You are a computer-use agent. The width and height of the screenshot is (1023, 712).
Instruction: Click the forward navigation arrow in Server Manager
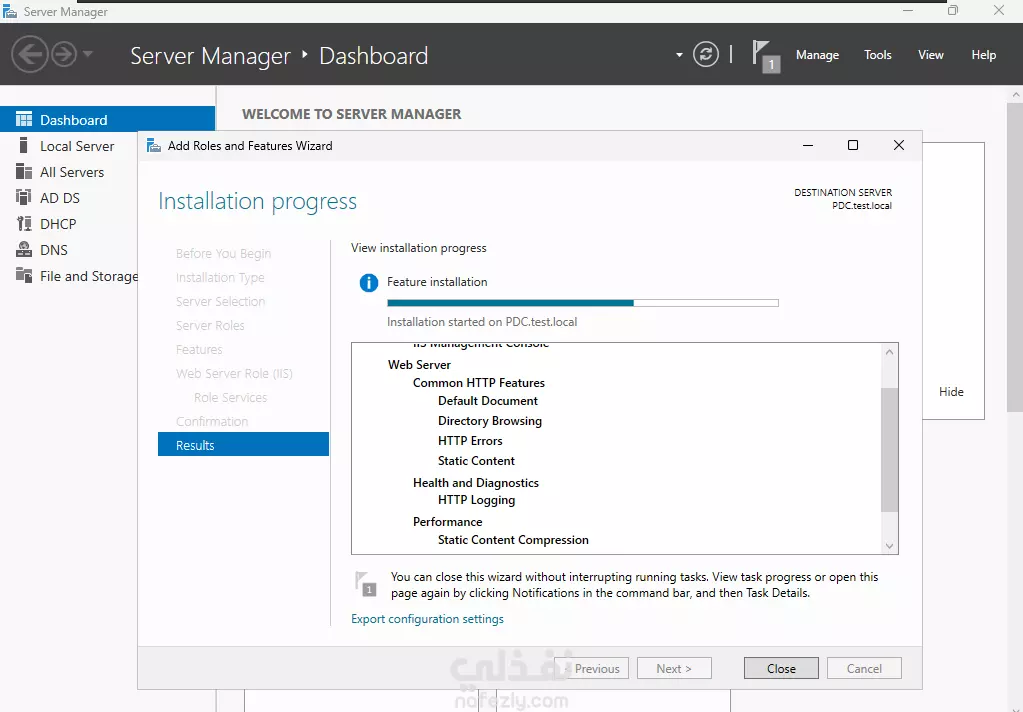[x=64, y=54]
